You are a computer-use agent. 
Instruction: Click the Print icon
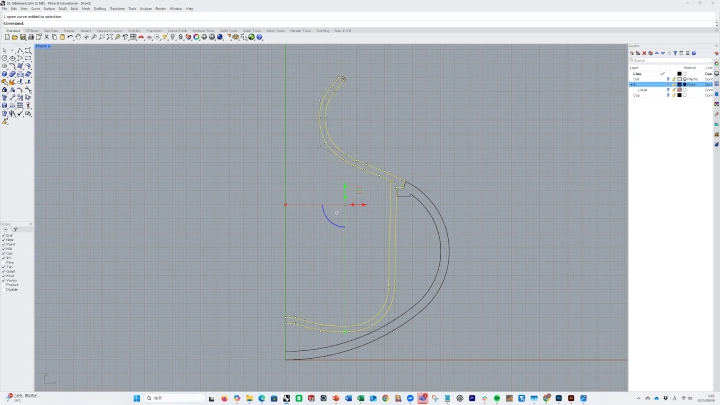click(x=31, y=37)
